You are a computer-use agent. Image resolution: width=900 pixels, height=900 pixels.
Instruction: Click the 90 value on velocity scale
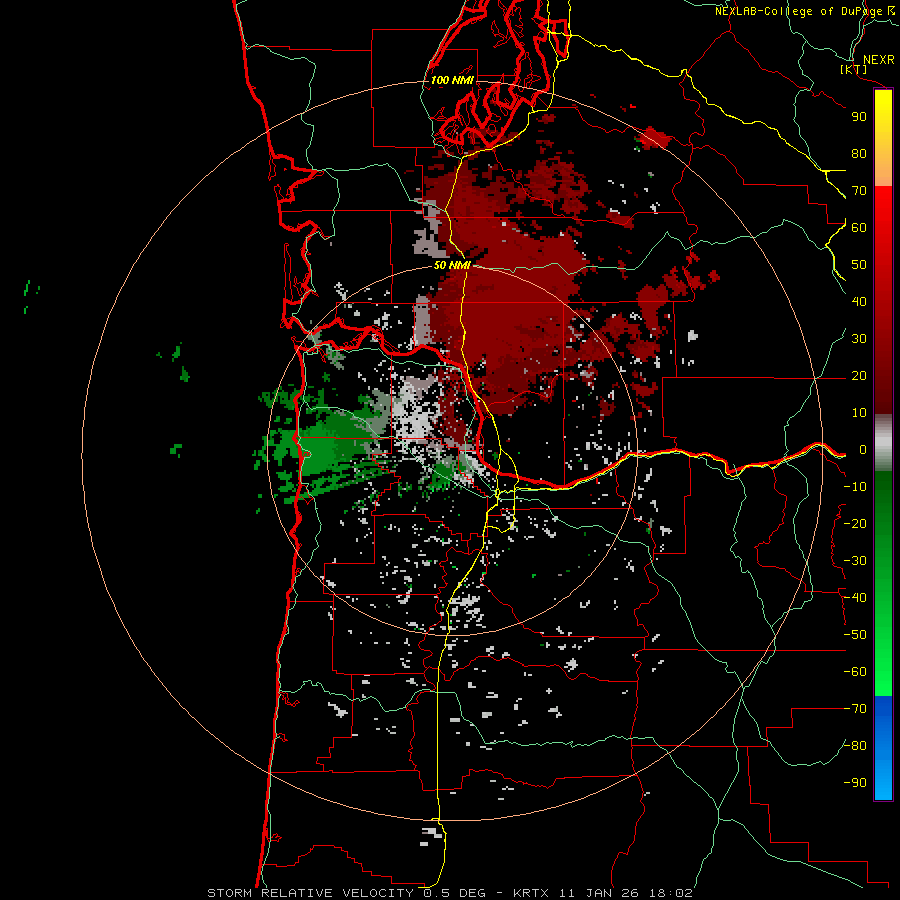coord(859,117)
